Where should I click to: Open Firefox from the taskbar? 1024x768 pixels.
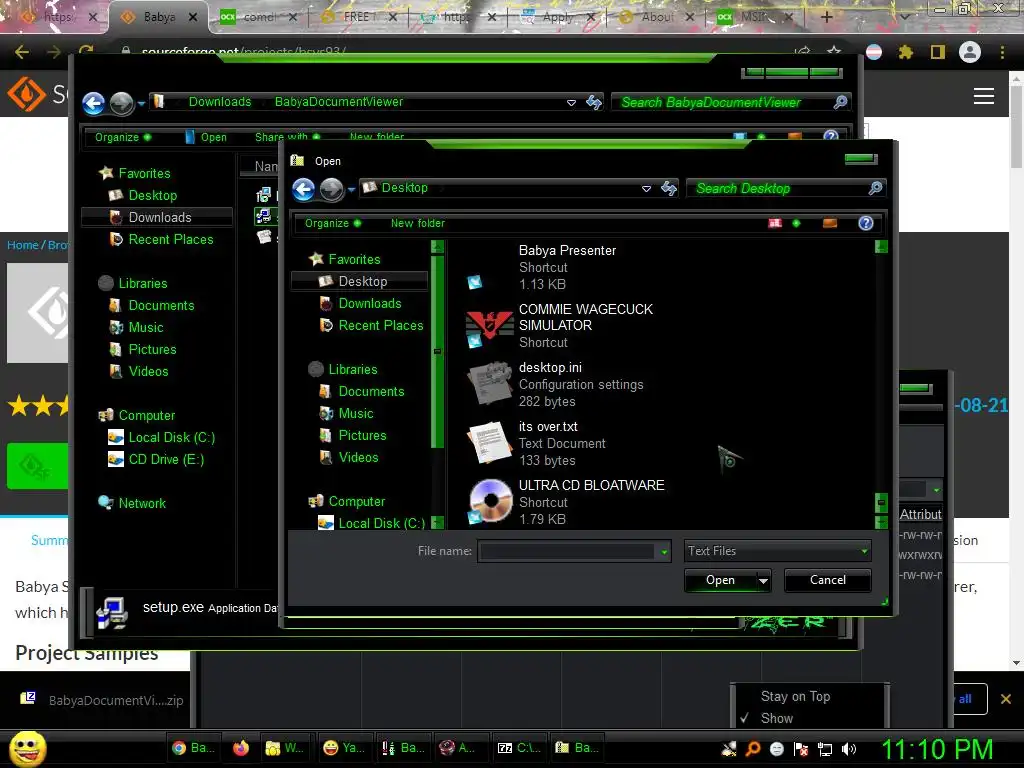pos(241,748)
